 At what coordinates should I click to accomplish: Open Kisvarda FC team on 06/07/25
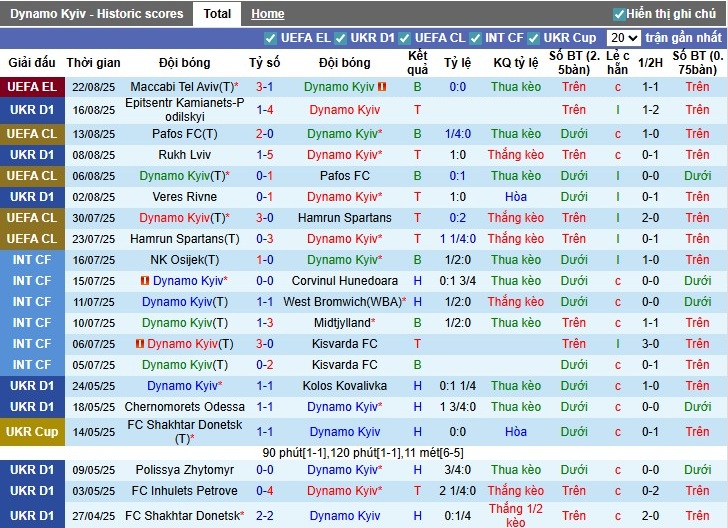coord(344,344)
